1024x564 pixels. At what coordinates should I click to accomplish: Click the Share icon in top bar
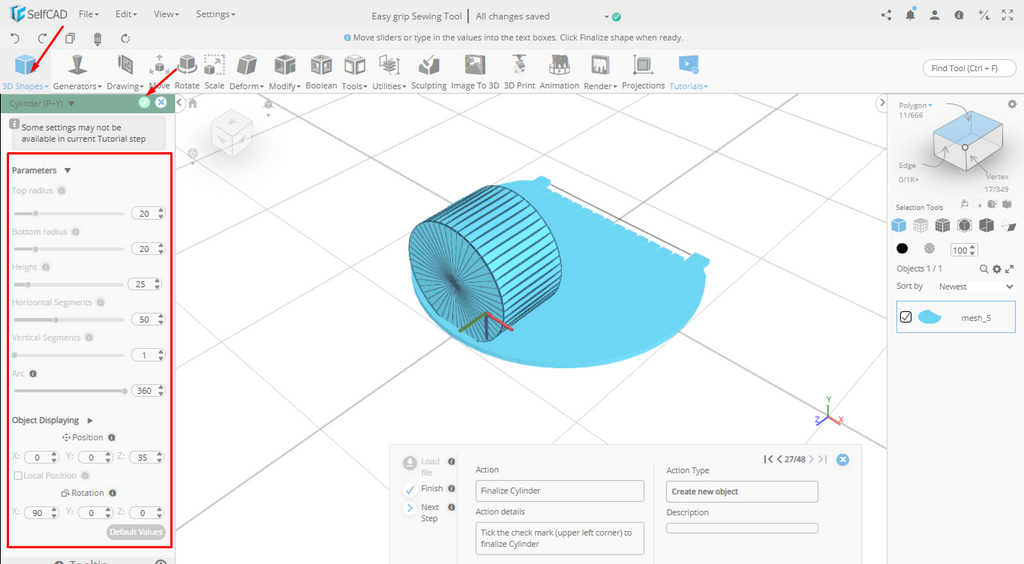click(x=886, y=15)
